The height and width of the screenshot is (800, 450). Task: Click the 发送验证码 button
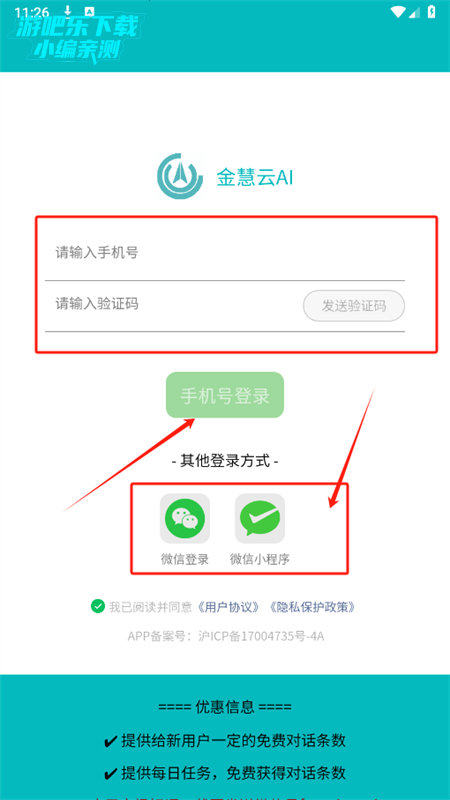click(354, 306)
